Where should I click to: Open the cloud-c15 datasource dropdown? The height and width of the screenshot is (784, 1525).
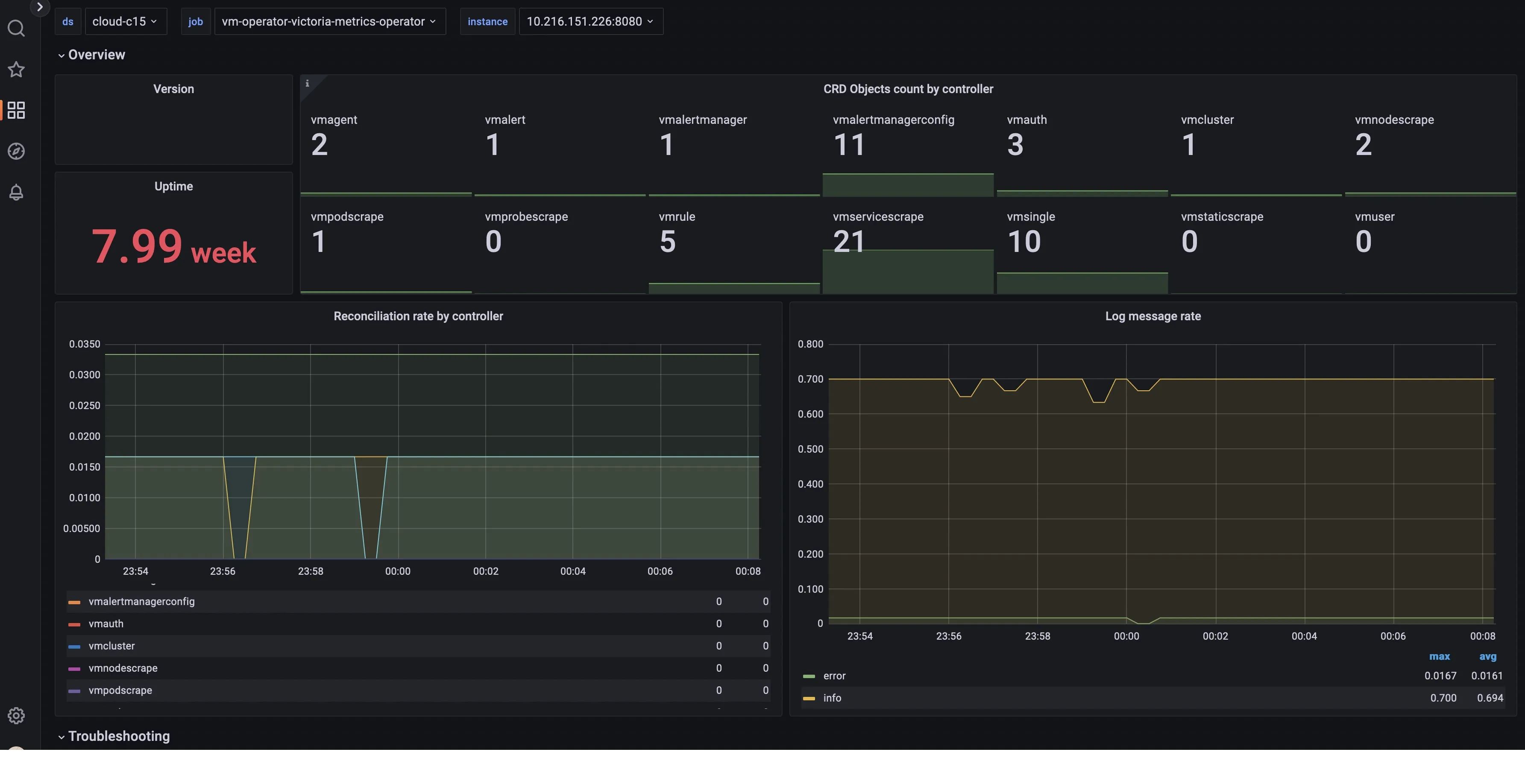[125, 21]
